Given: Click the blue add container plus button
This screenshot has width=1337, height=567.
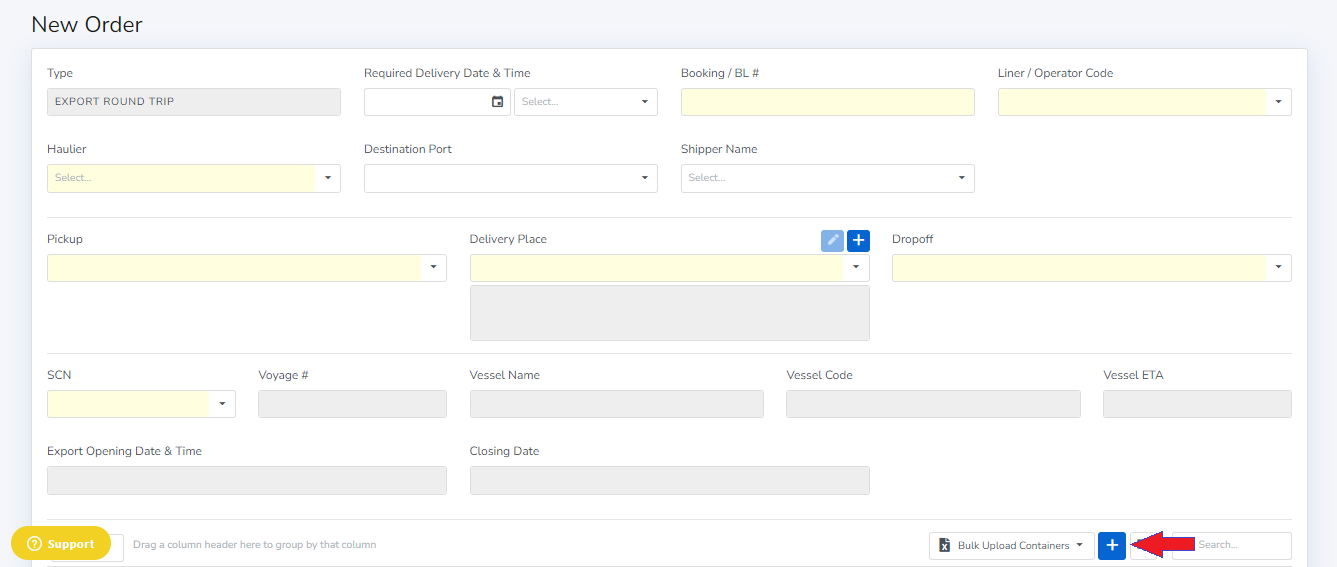Looking at the screenshot, I should click(1111, 545).
